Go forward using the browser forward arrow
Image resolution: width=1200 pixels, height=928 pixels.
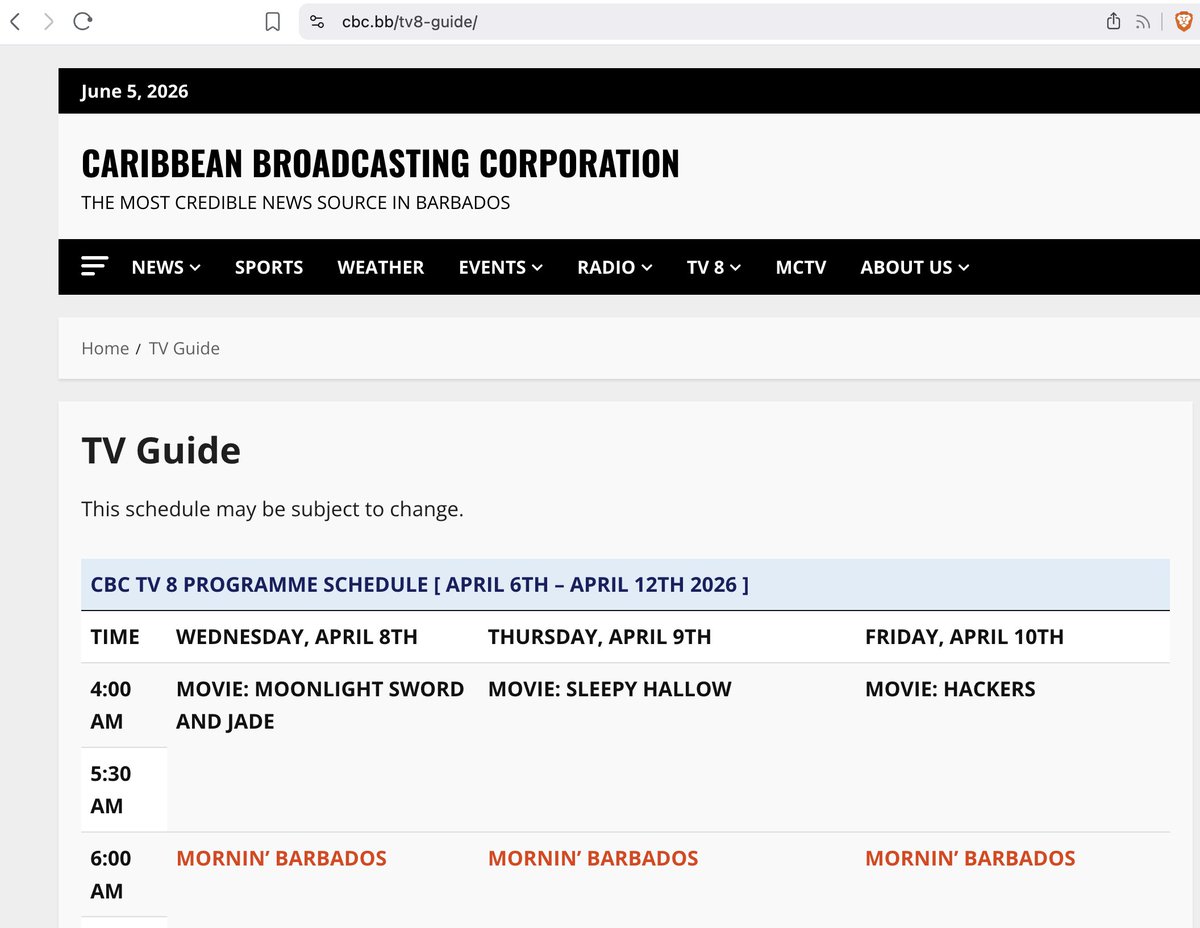coord(48,21)
